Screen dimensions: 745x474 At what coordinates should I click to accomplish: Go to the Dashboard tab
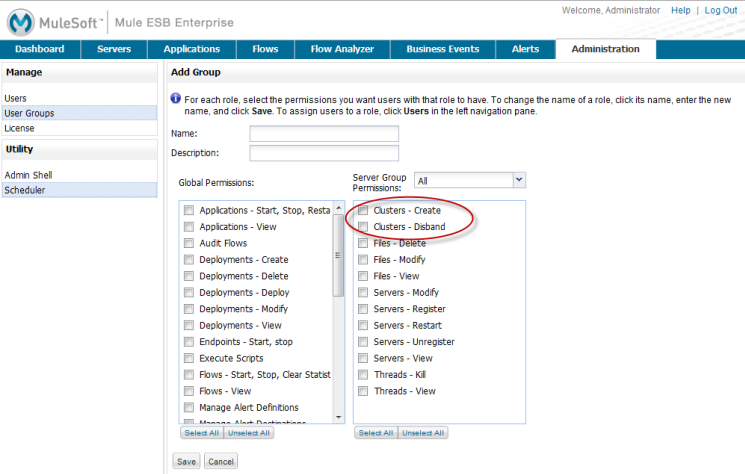coord(39,49)
